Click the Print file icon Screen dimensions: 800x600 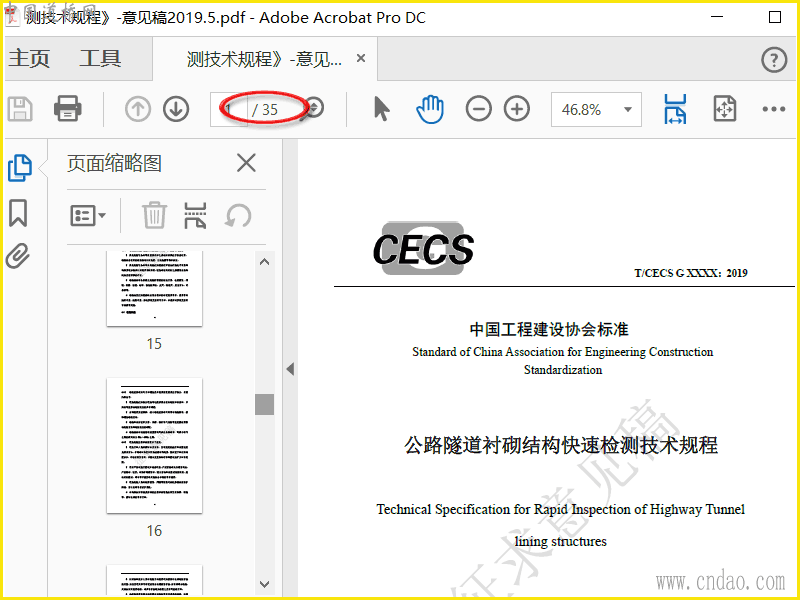click(68, 109)
